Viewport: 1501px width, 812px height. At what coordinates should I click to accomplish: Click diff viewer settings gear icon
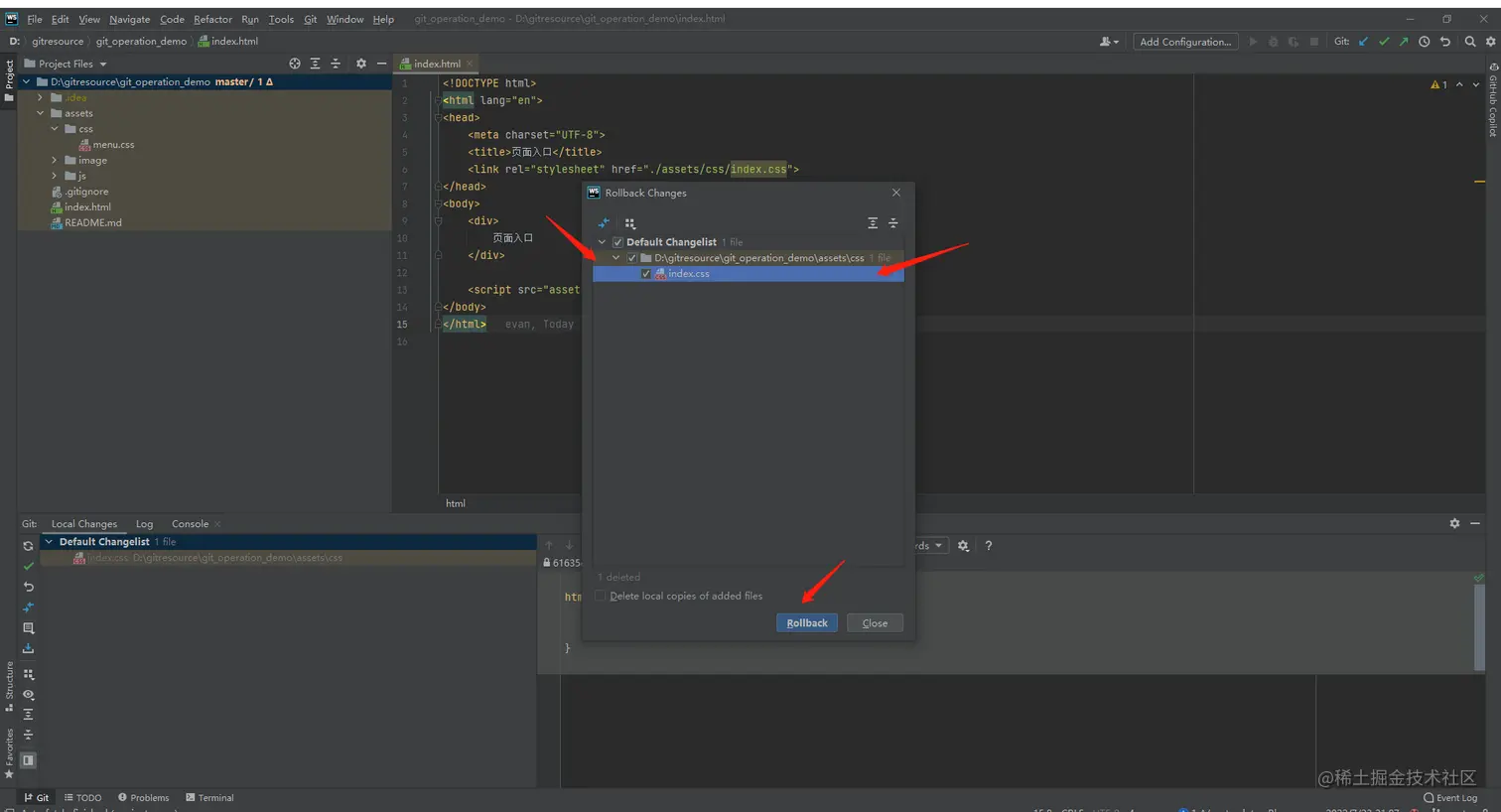(963, 546)
